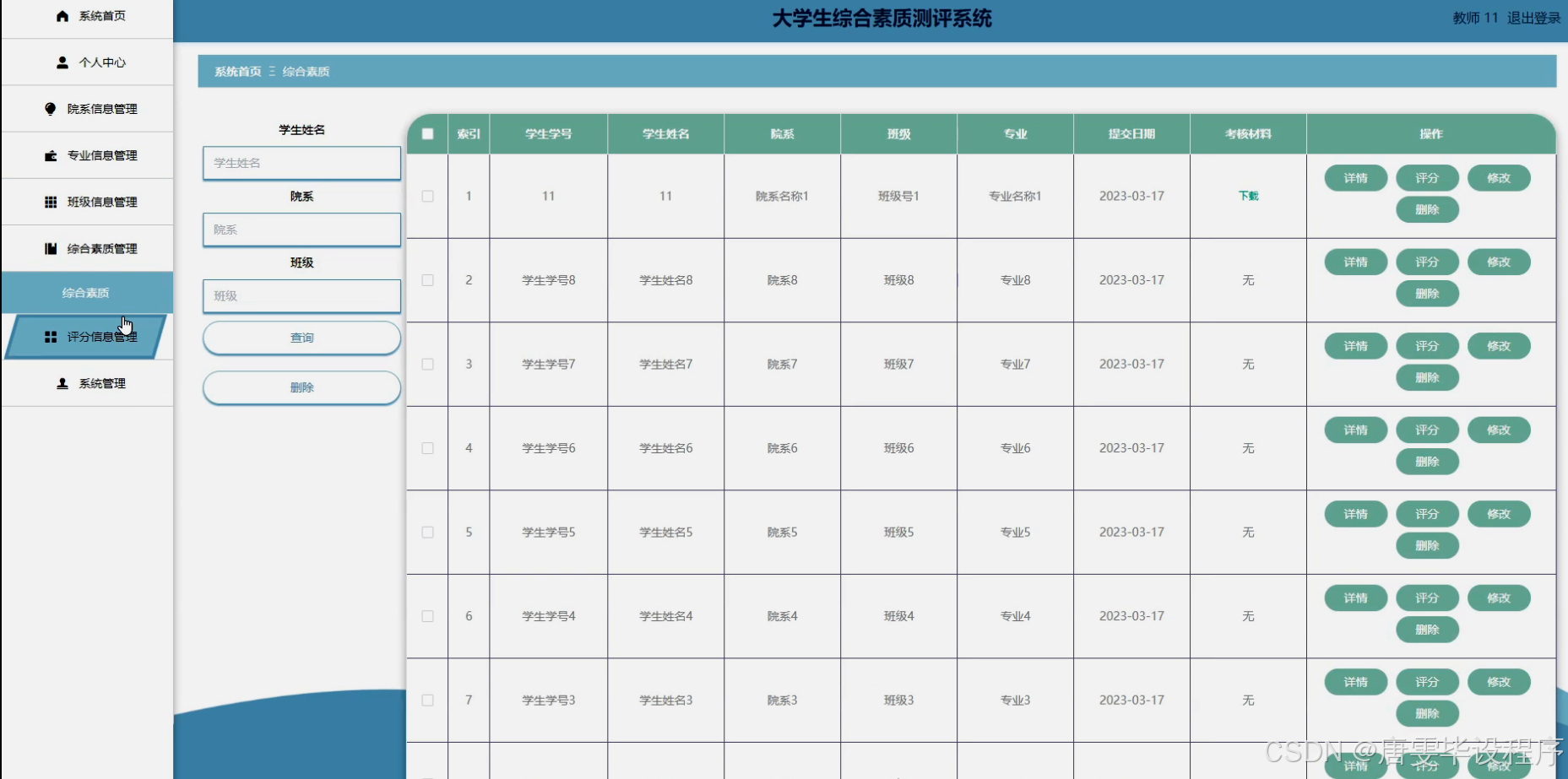Click 评分 for row 学生学号8

[x=1427, y=262]
